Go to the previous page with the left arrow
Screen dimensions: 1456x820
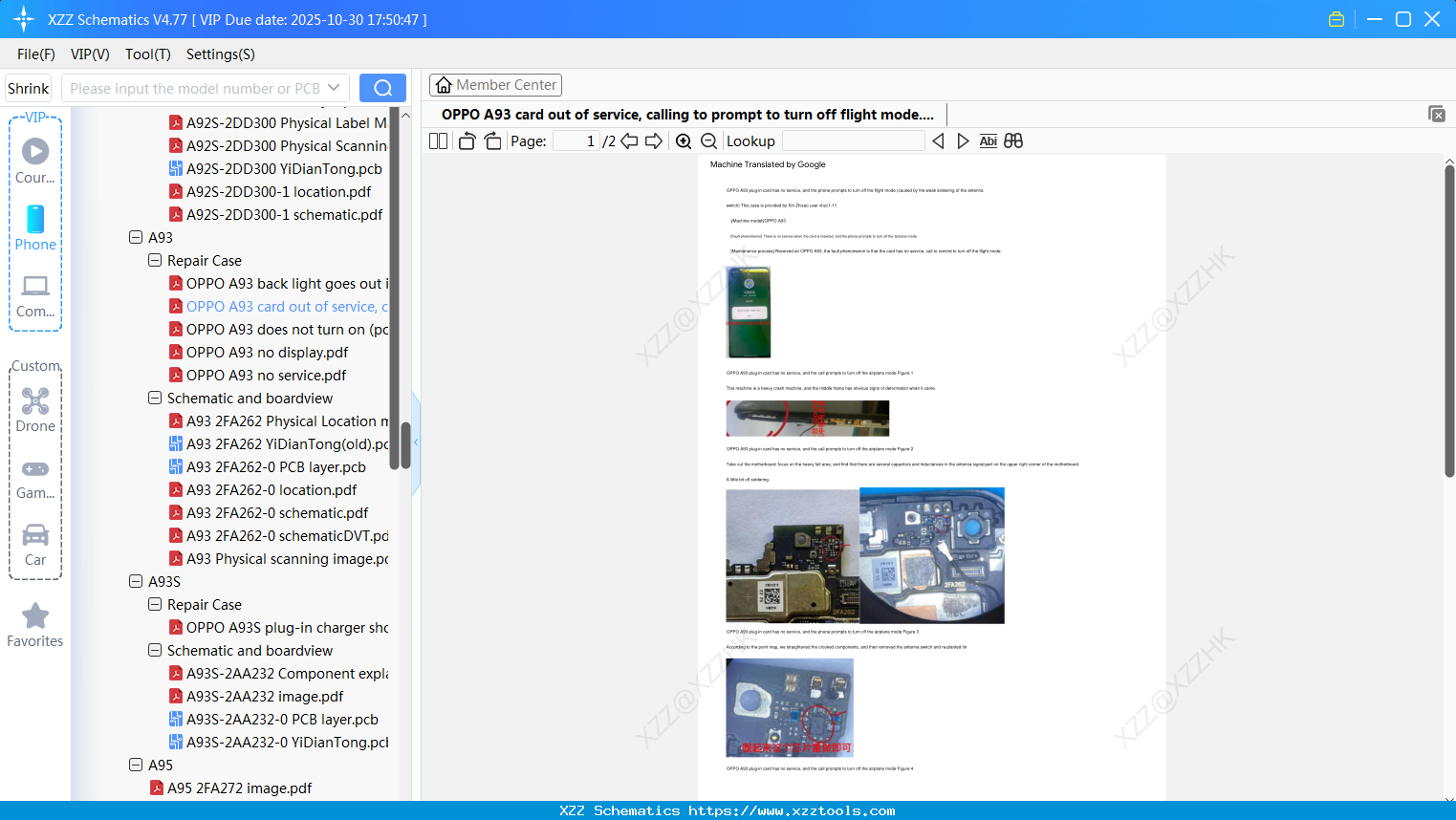coord(629,140)
